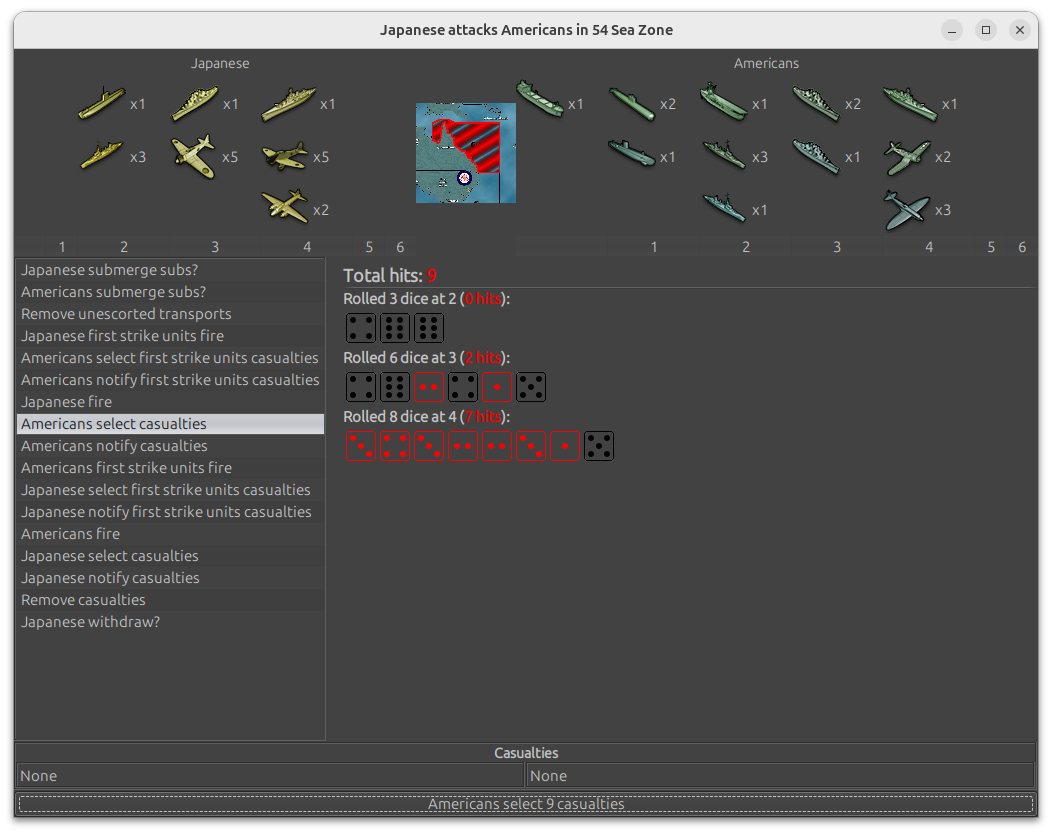Click the American fighter plane x3 icon
This screenshot has height=834, width=1052.
[x=907, y=209]
